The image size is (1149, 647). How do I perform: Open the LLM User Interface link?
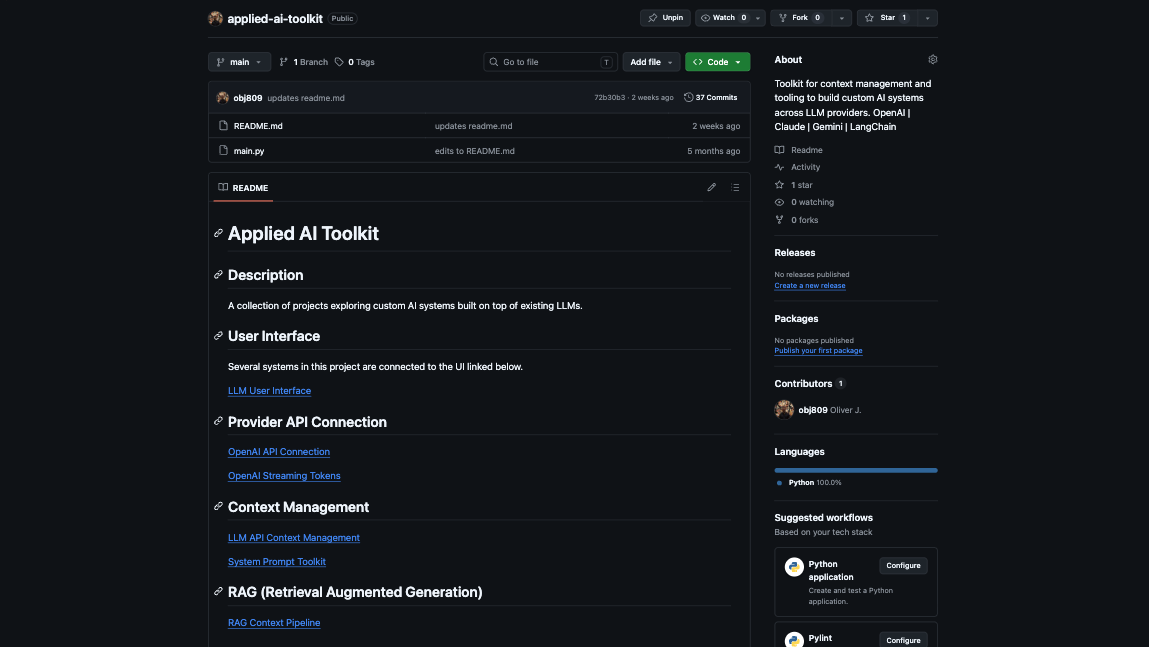(269, 391)
